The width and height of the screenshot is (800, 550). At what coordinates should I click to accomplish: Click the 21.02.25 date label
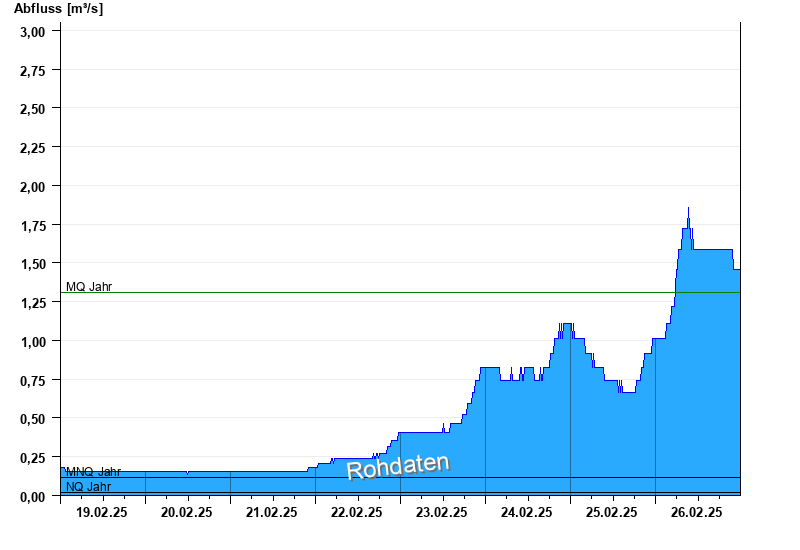click(x=271, y=512)
